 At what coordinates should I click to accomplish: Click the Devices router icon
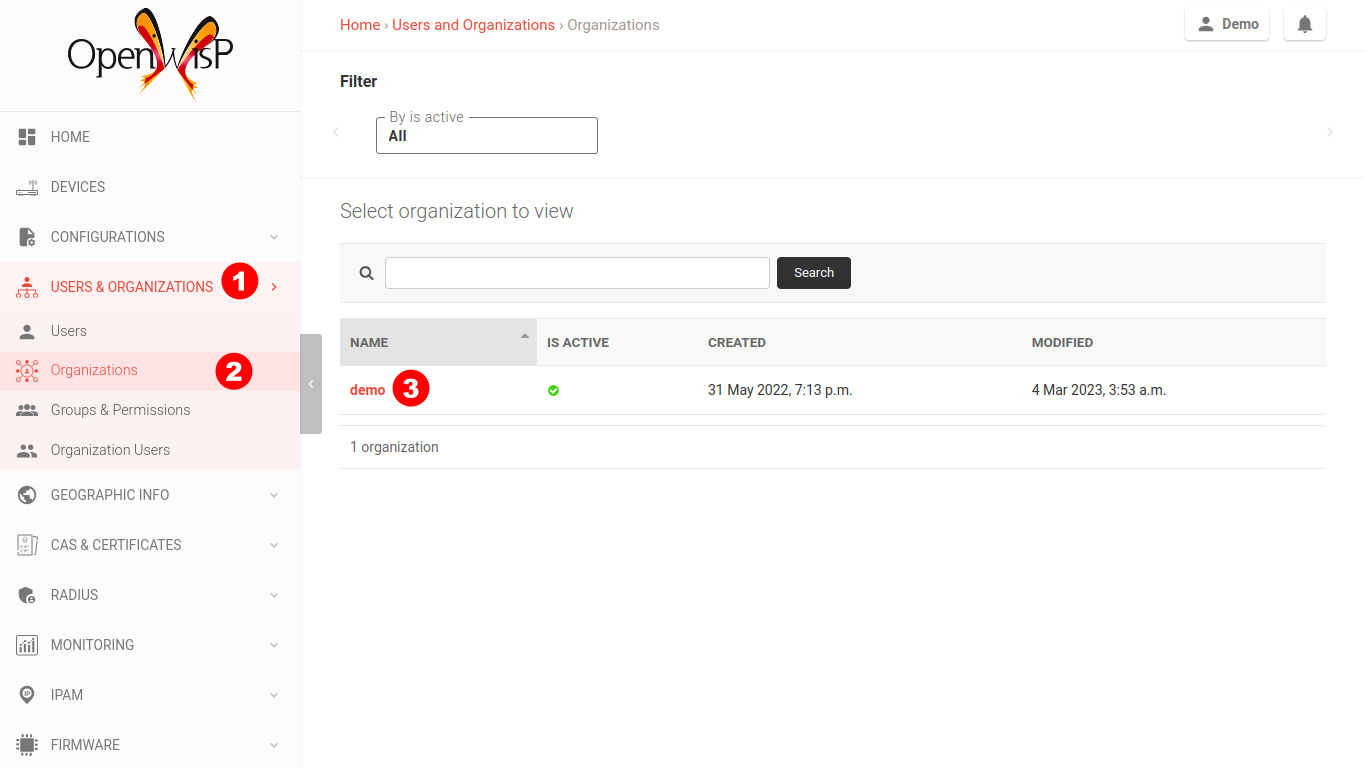coord(27,187)
